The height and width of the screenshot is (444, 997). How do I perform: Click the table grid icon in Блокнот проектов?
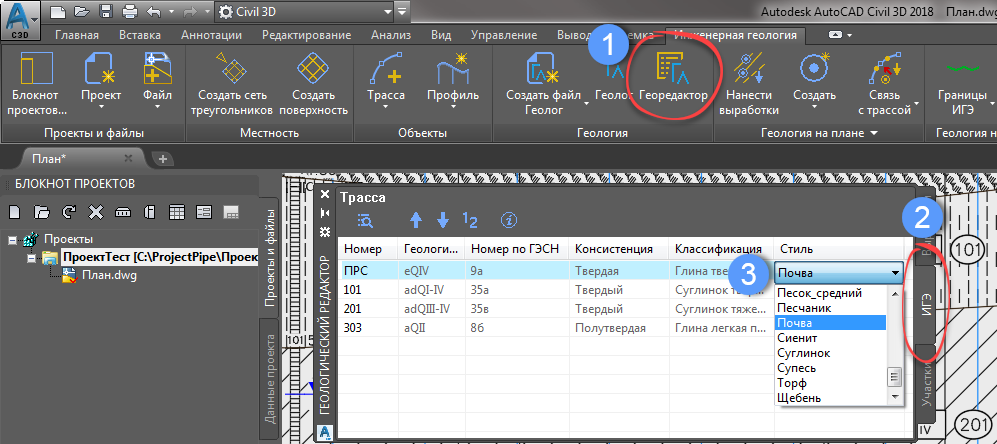[177, 211]
